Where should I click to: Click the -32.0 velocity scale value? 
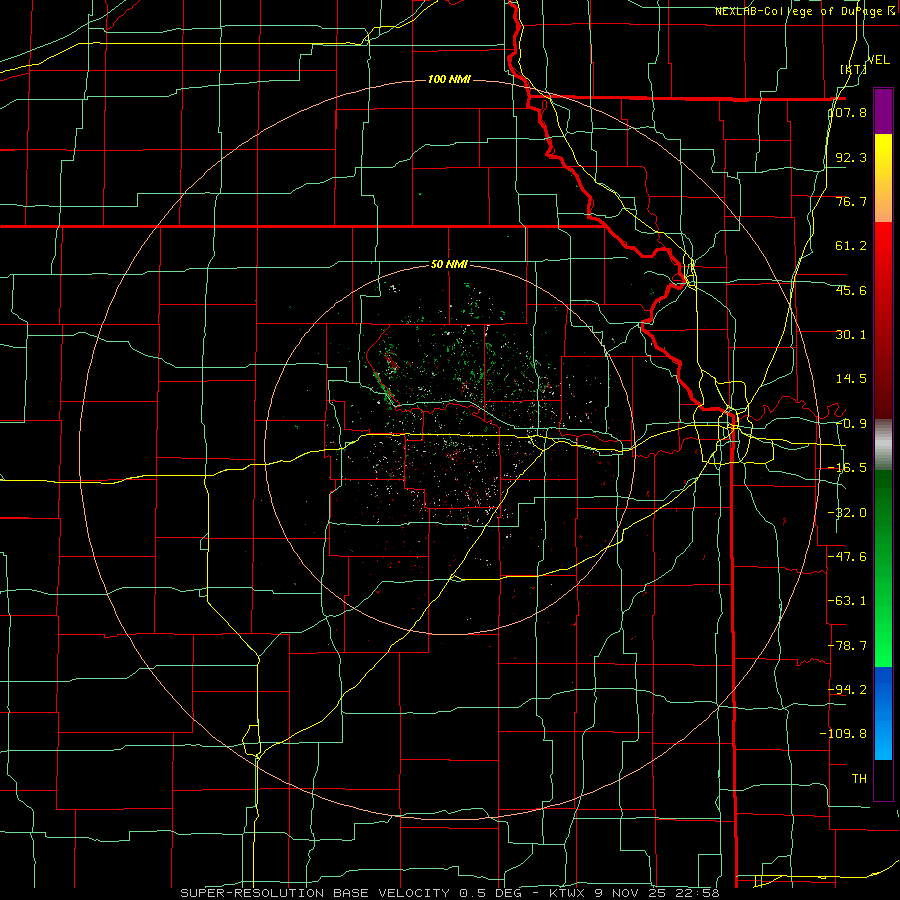848,513
